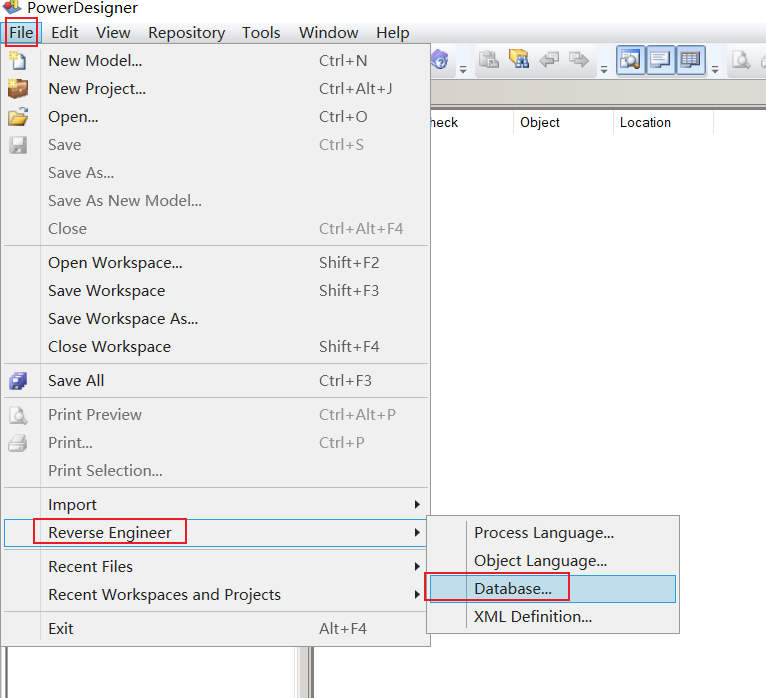
Task: Click the Save floppy disk icon
Action: click(18, 145)
